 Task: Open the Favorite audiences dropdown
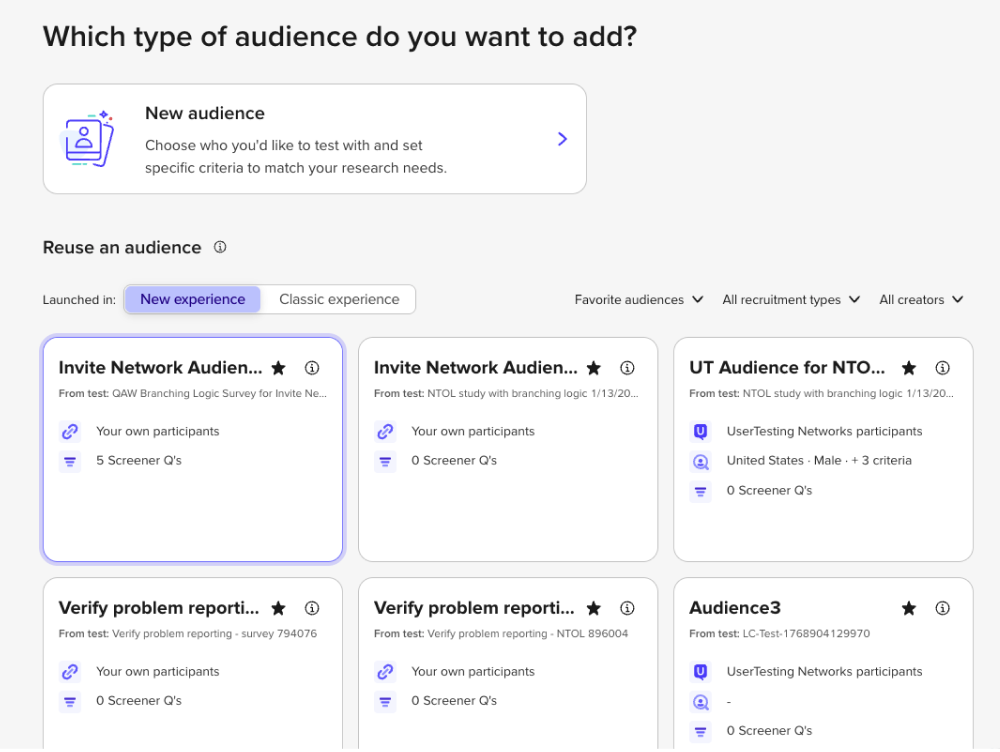point(638,299)
